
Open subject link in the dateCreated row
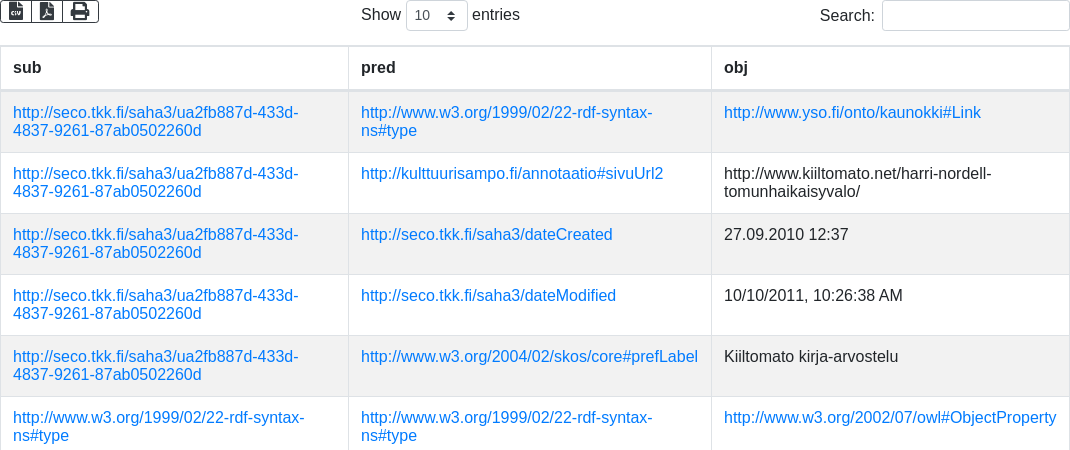(x=155, y=244)
